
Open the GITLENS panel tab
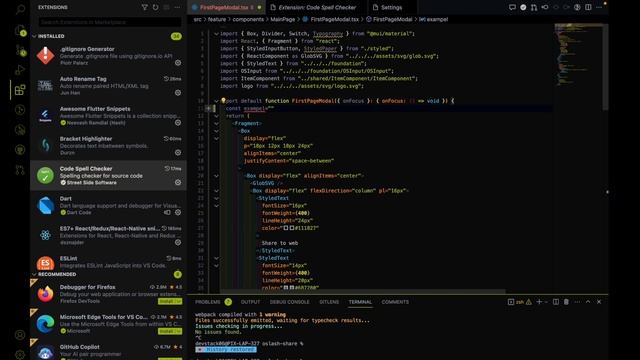click(x=329, y=302)
